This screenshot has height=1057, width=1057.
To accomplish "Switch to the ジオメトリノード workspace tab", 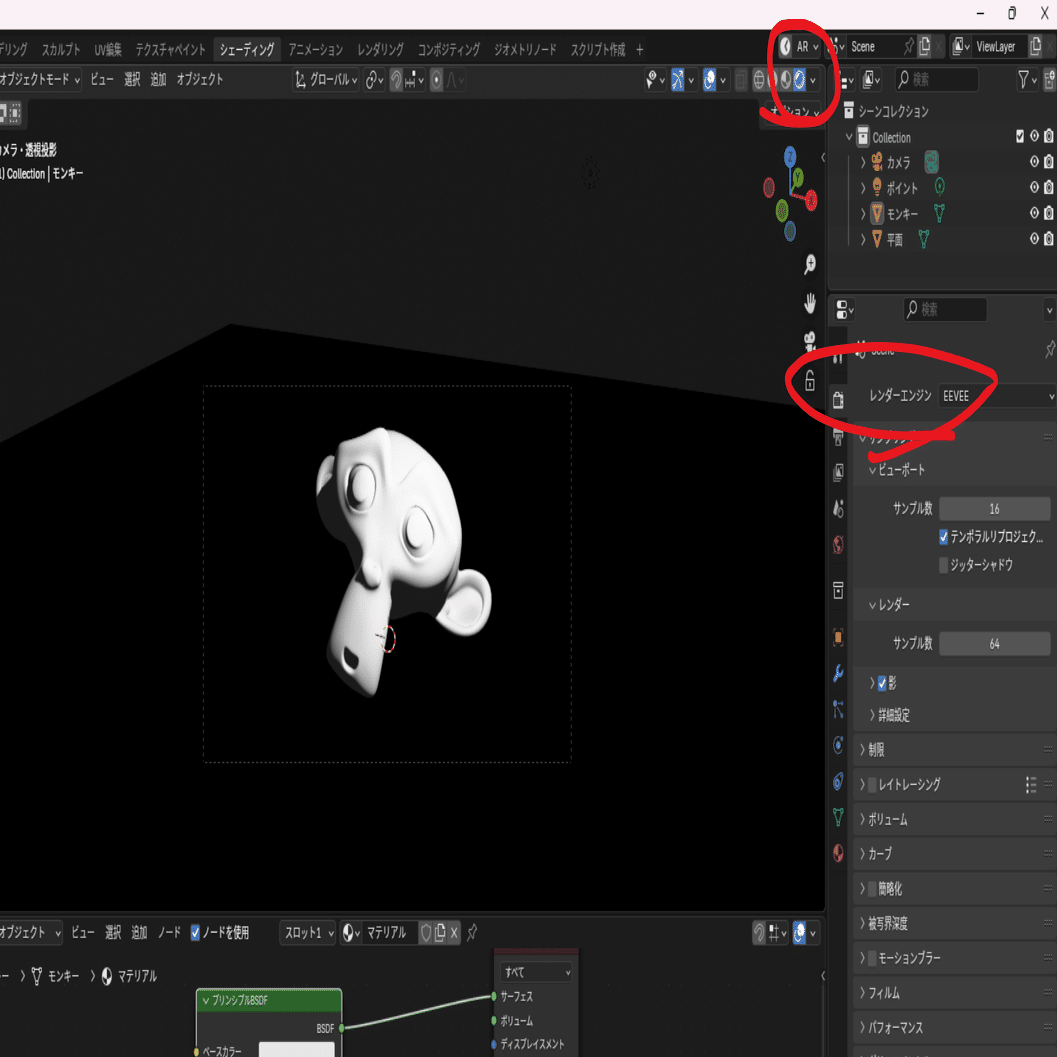I will point(525,49).
